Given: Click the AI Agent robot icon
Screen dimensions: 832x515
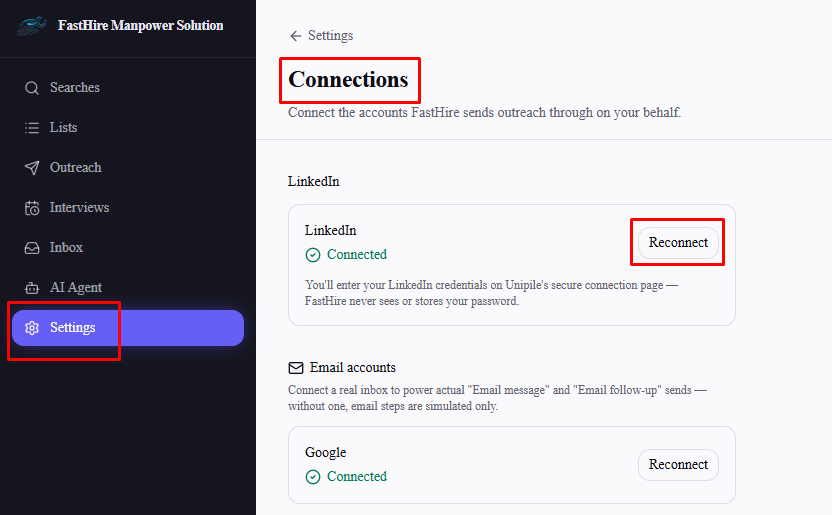Looking at the screenshot, I should (32, 288).
